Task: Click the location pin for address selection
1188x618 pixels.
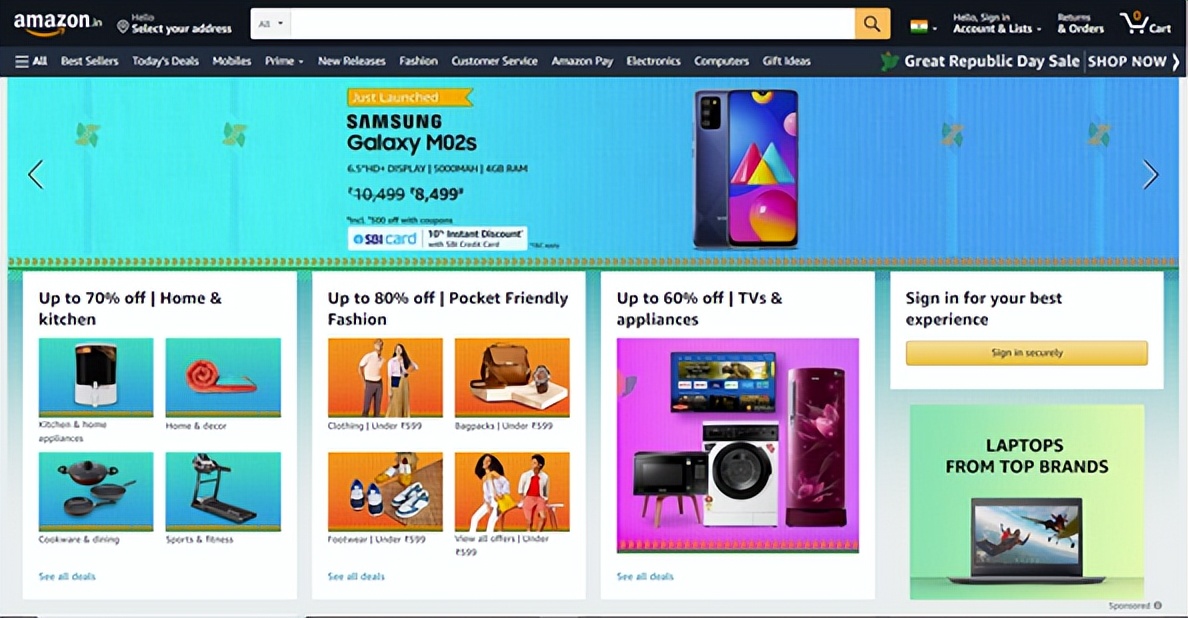Action: tap(123, 27)
